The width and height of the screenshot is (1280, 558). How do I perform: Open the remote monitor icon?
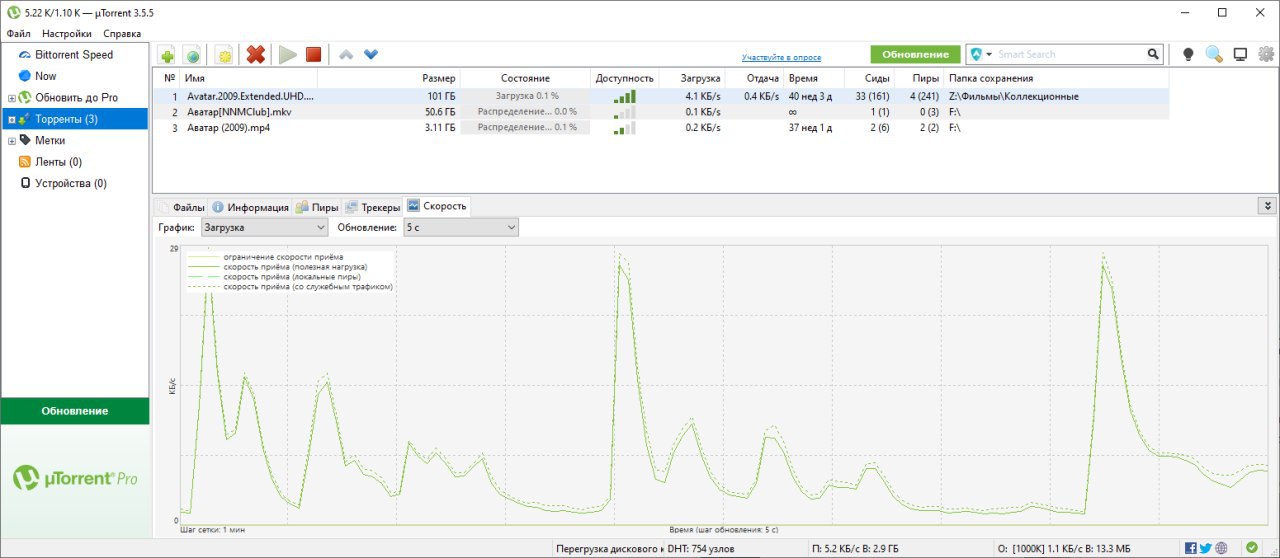(1240, 55)
